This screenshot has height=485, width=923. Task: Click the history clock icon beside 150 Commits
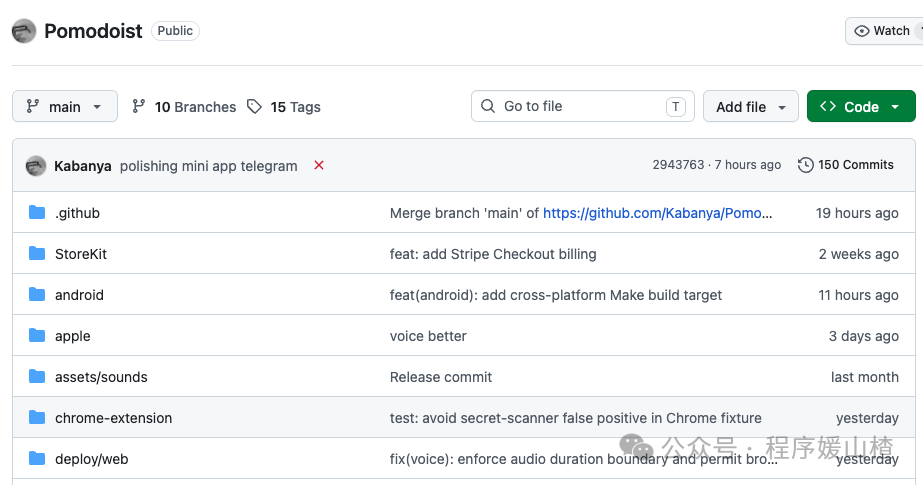(805, 165)
